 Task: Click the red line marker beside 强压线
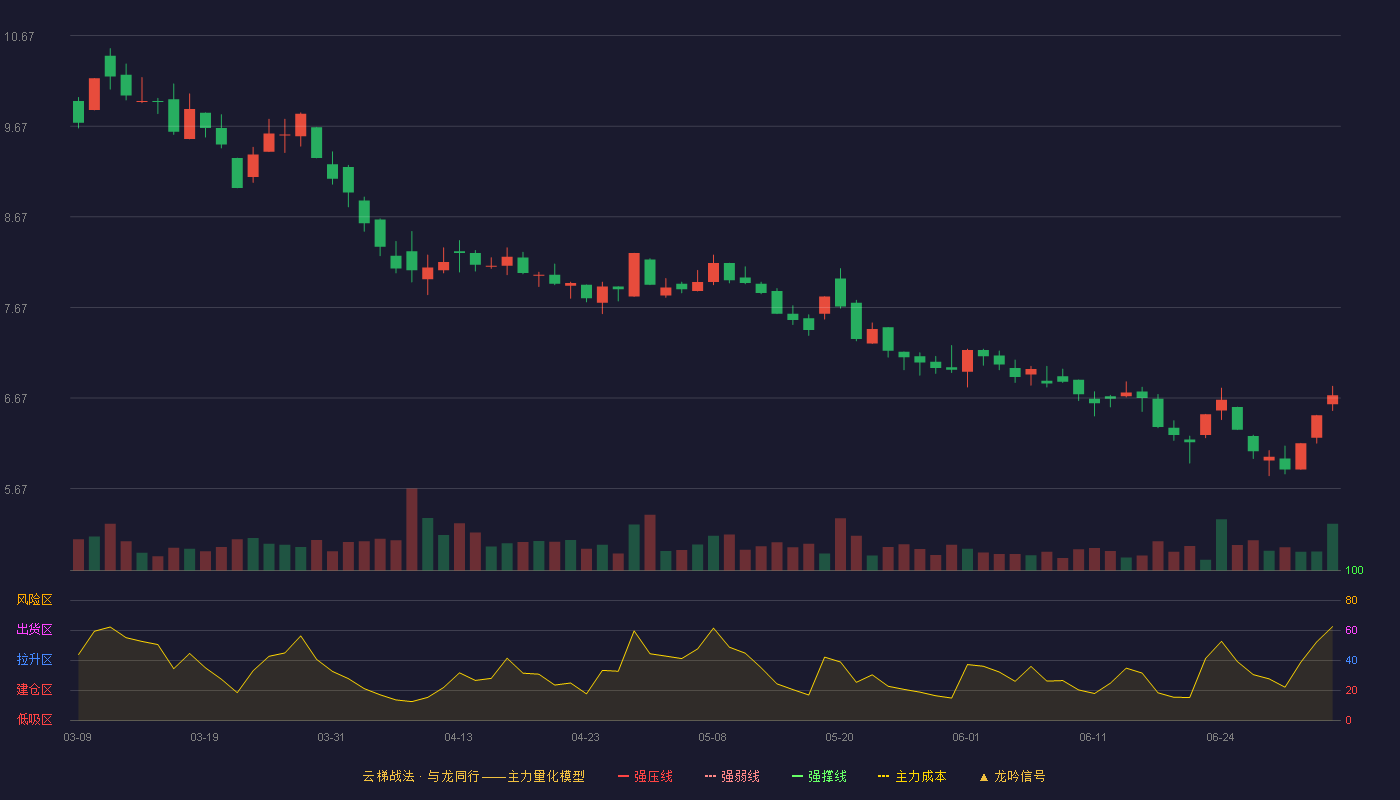[623, 777]
